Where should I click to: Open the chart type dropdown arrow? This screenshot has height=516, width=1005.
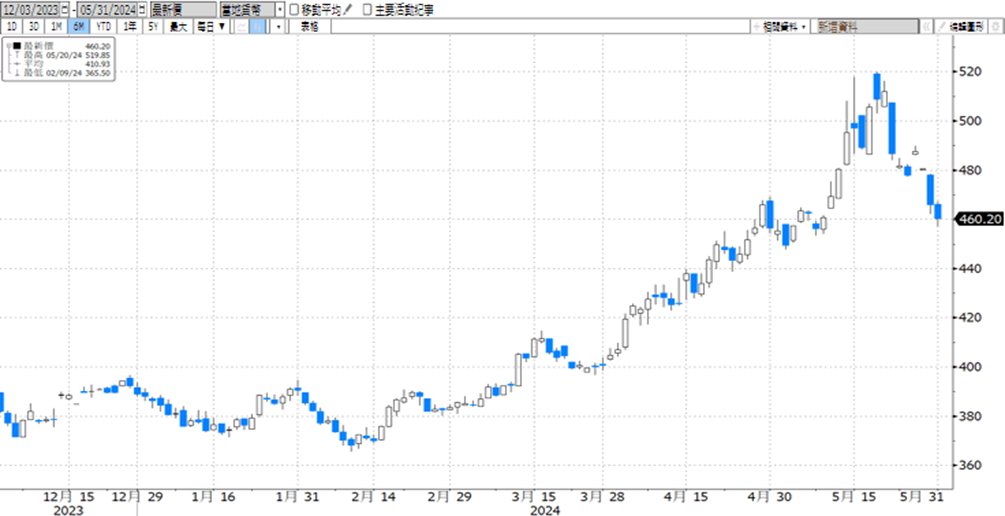pyautogui.click(x=278, y=26)
